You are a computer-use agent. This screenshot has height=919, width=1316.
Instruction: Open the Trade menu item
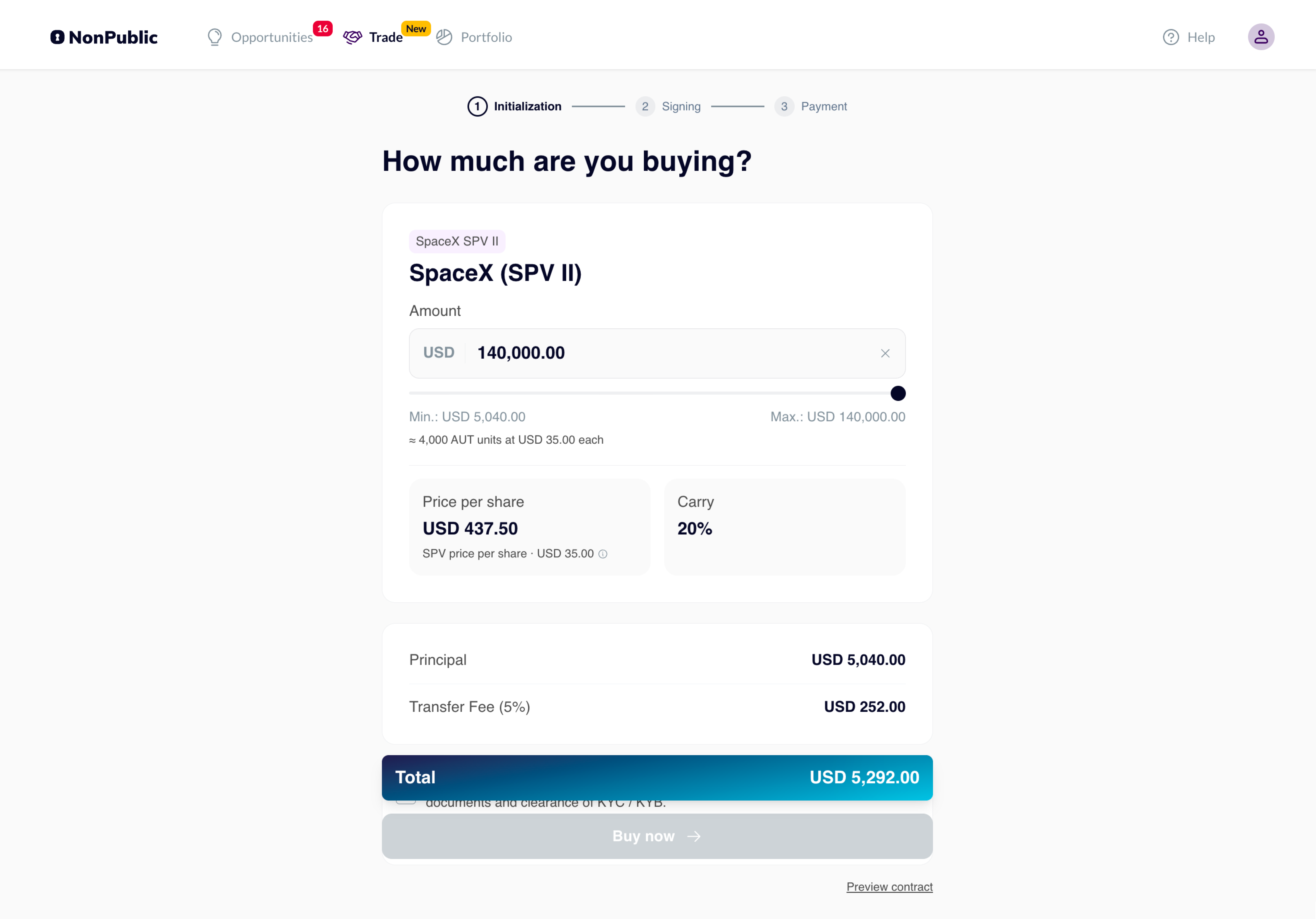tap(386, 37)
